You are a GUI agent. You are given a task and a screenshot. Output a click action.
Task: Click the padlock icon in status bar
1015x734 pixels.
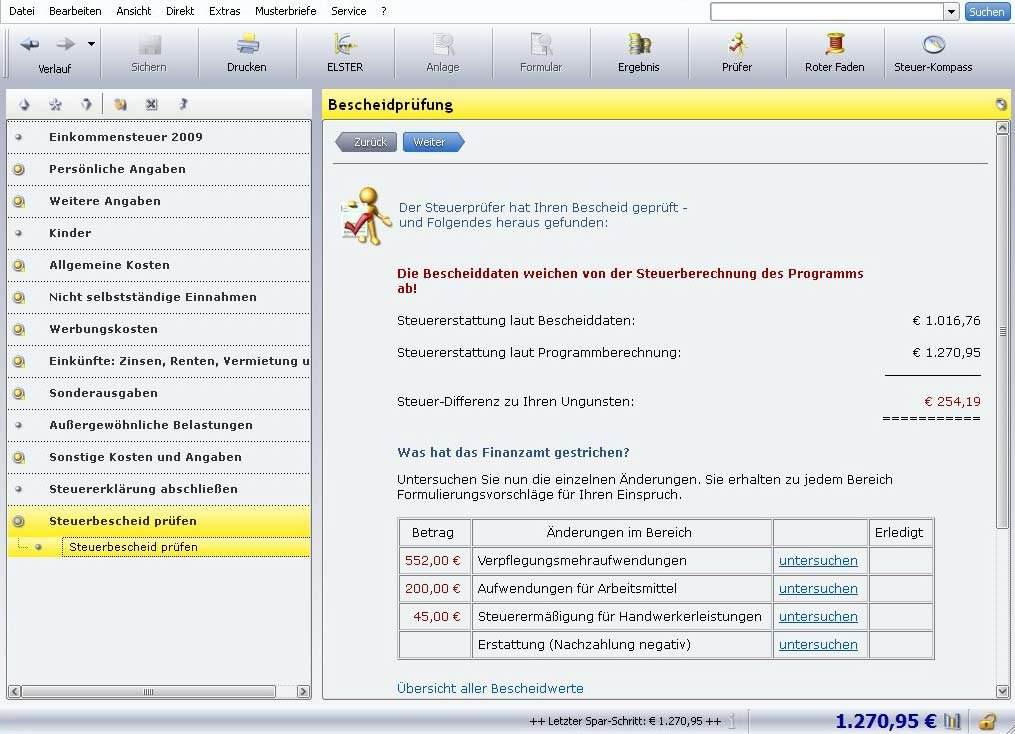[987, 720]
